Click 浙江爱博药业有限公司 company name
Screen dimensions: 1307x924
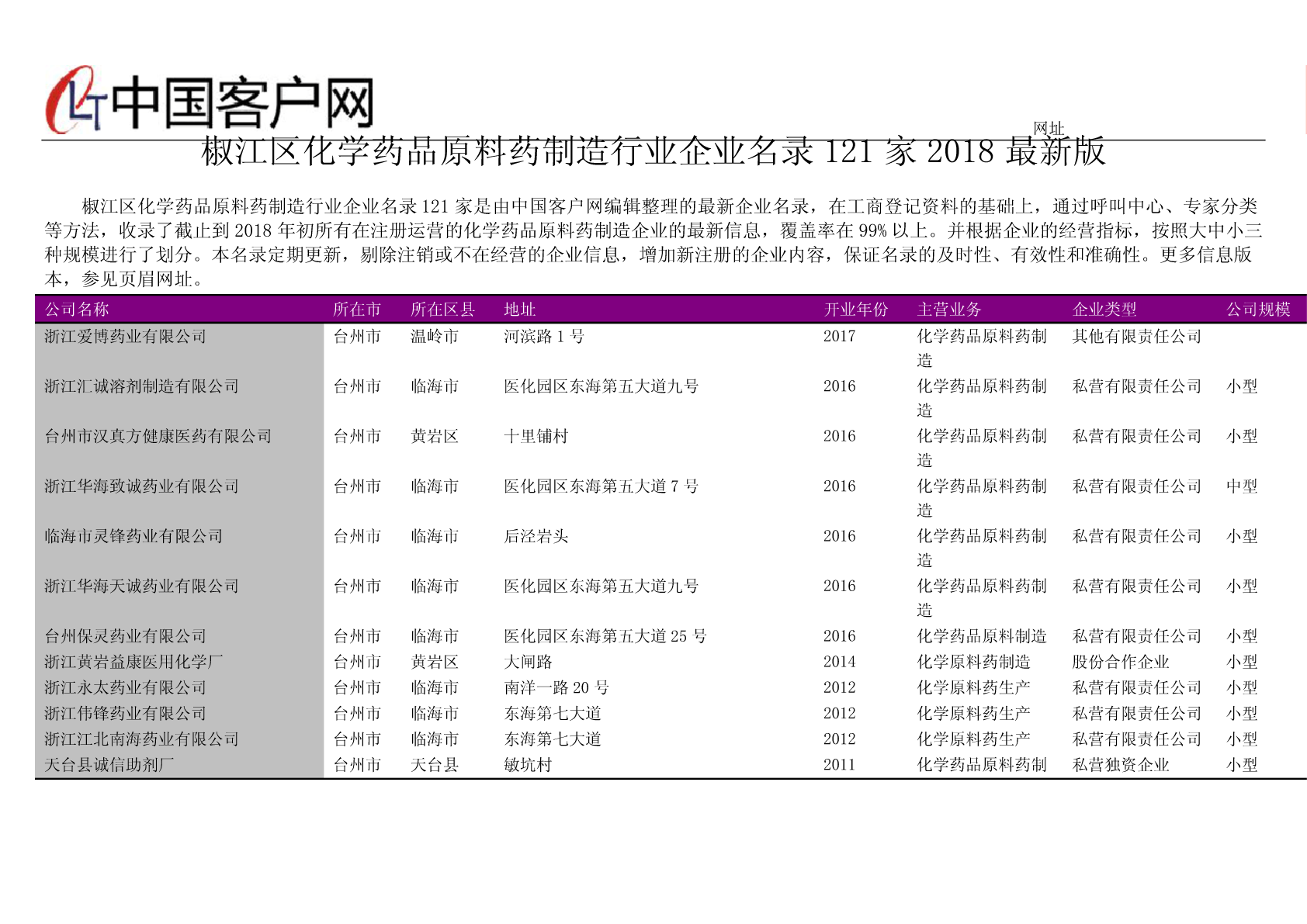[x=126, y=336]
